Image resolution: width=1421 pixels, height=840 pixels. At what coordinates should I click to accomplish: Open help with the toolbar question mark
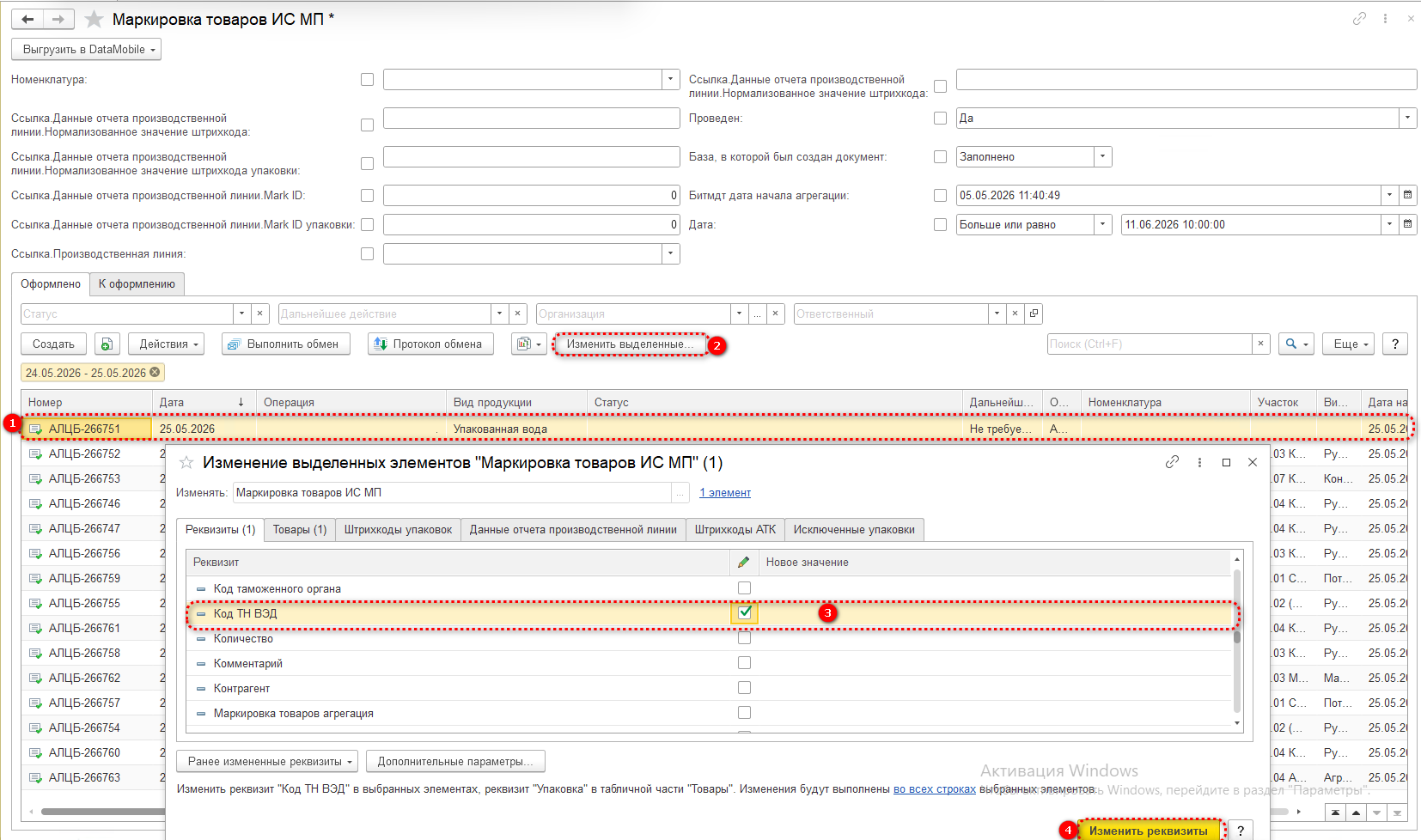[x=1395, y=344]
